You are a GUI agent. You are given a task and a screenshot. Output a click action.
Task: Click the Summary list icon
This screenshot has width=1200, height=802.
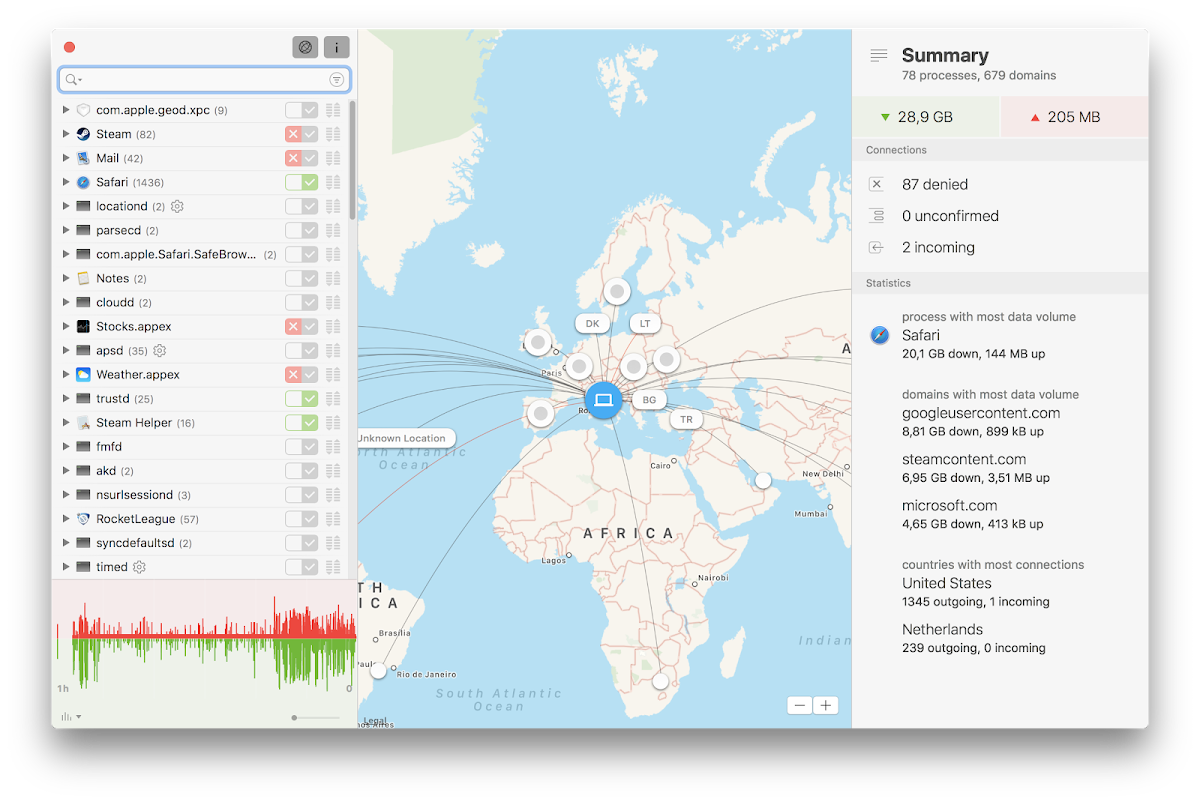tap(879, 56)
